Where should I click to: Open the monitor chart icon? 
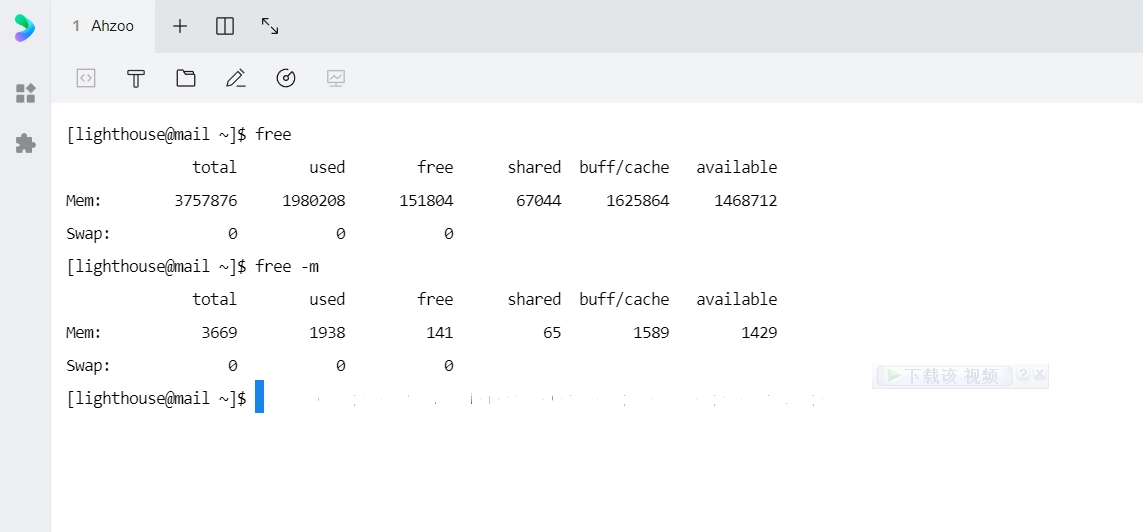pyautogui.click(x=336, y=78)
